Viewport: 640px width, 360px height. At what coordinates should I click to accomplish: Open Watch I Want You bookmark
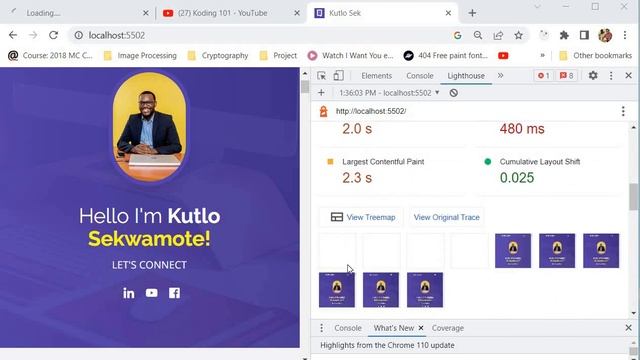[351, 56]
